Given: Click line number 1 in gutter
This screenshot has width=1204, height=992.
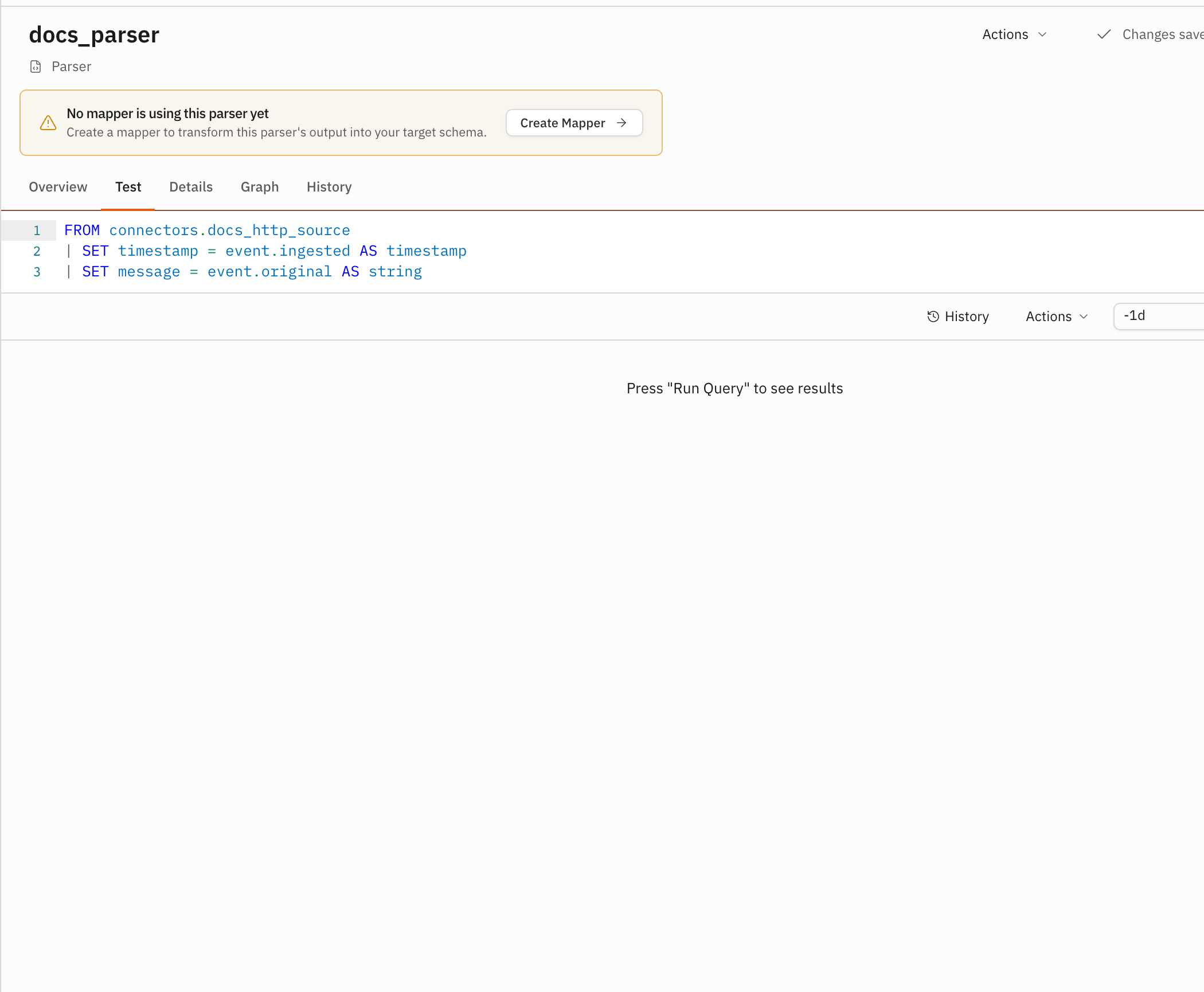Looking at the screenshot, I should tap(37, 231).
